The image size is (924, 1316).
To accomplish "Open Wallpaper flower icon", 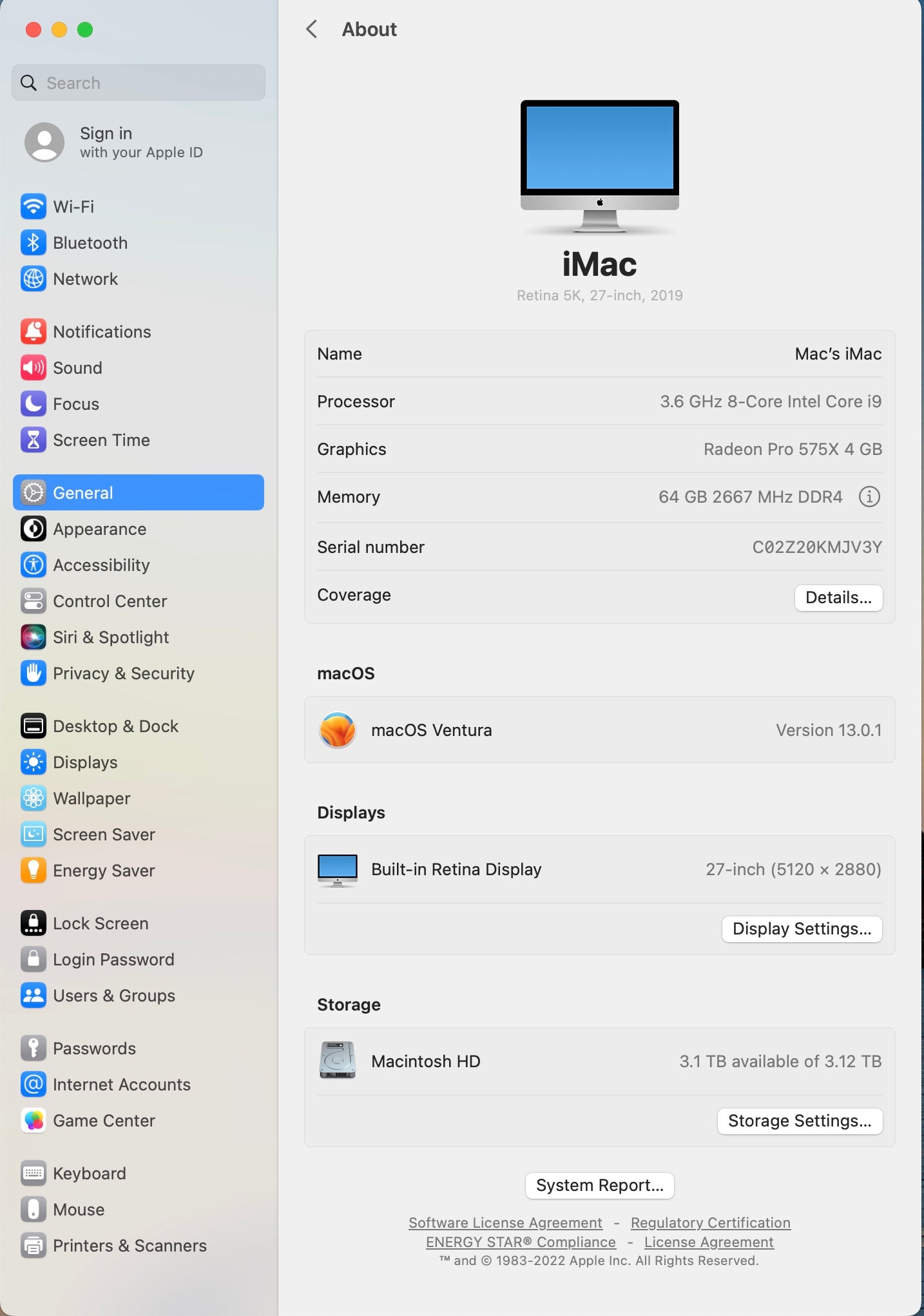I will (x=34, y=798).
